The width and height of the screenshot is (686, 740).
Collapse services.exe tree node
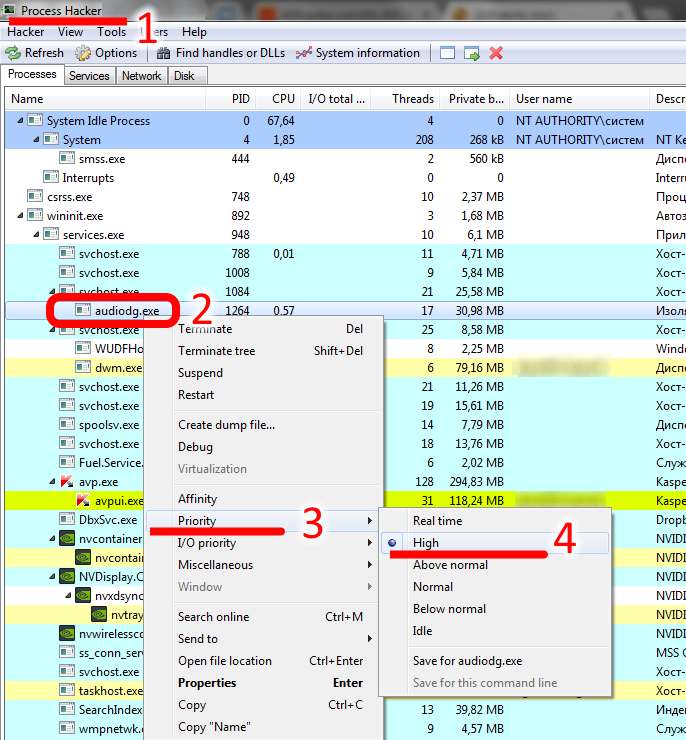(36, 235)
